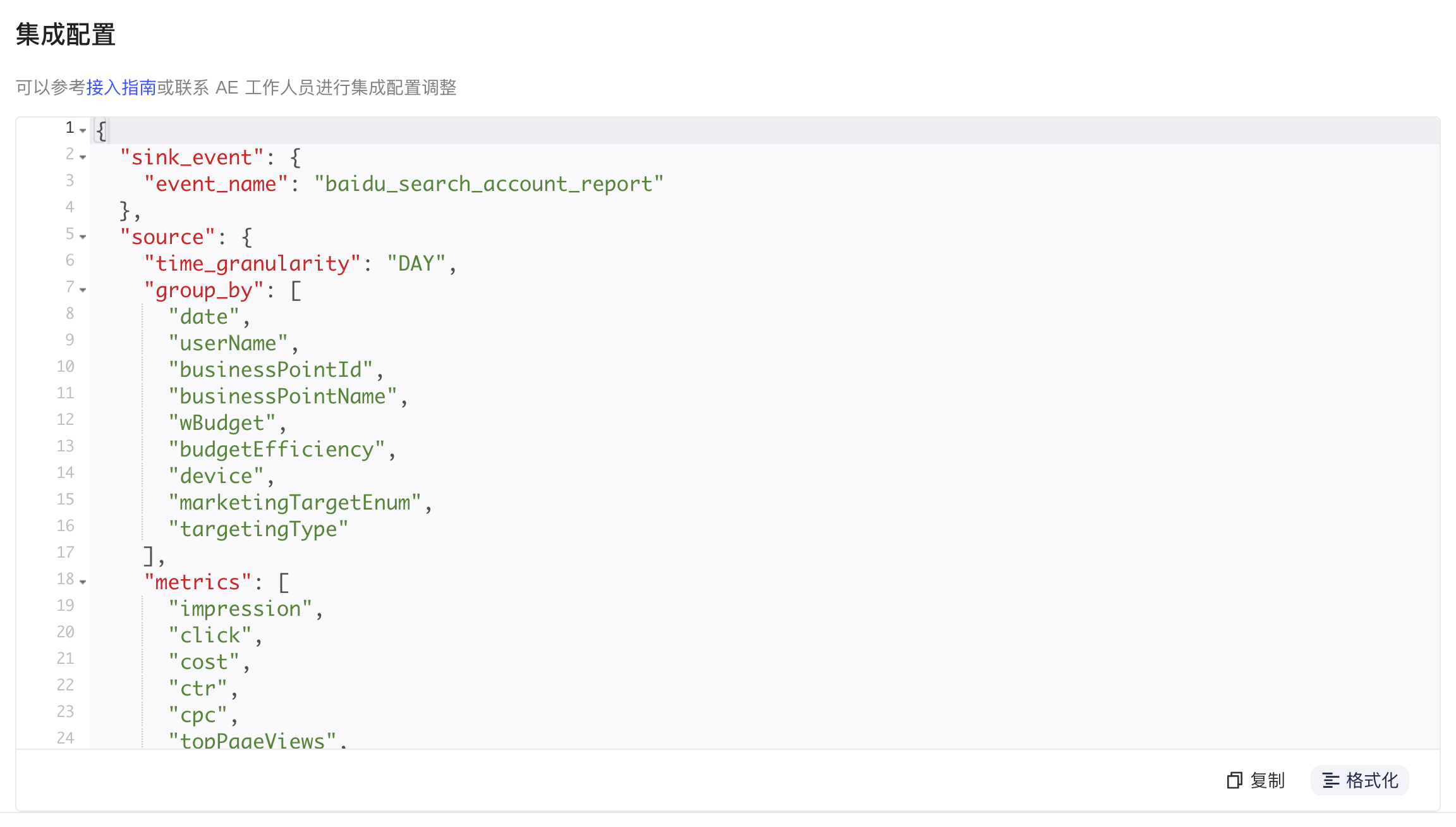Click the "wBudget" entry
The width and height of the screenshot is (1456, 827).
[222, 422]
